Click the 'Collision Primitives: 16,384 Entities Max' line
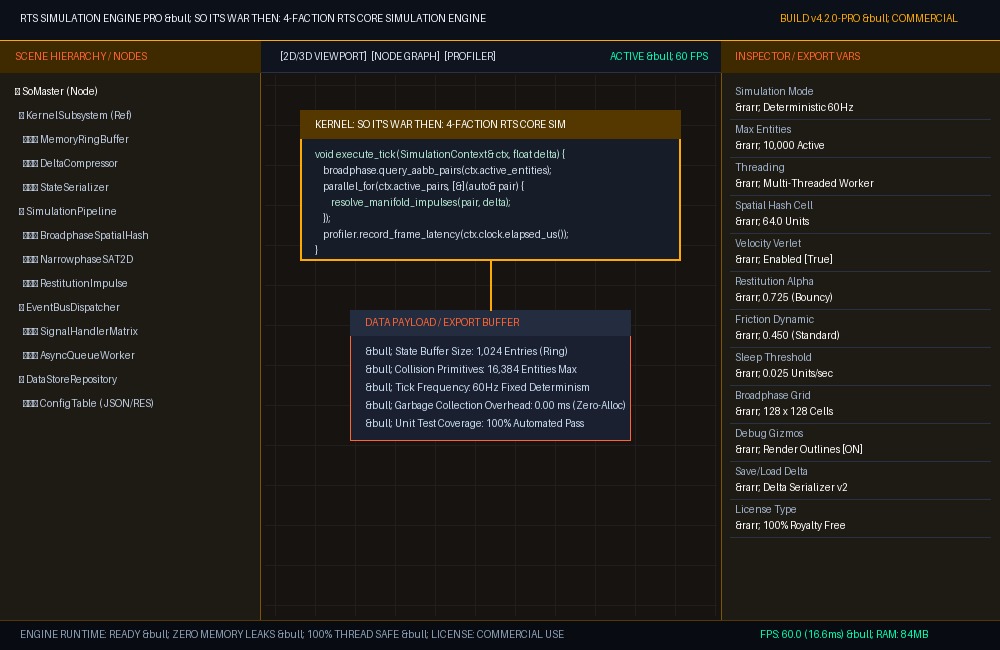This screenshot has height=650, width=1000. click(x=471, y=369)
